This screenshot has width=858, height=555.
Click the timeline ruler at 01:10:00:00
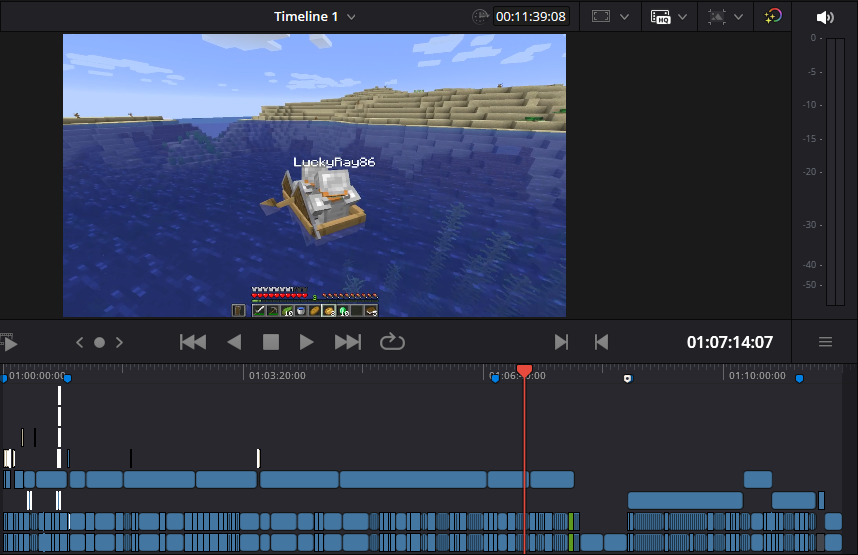click(757, 375)
